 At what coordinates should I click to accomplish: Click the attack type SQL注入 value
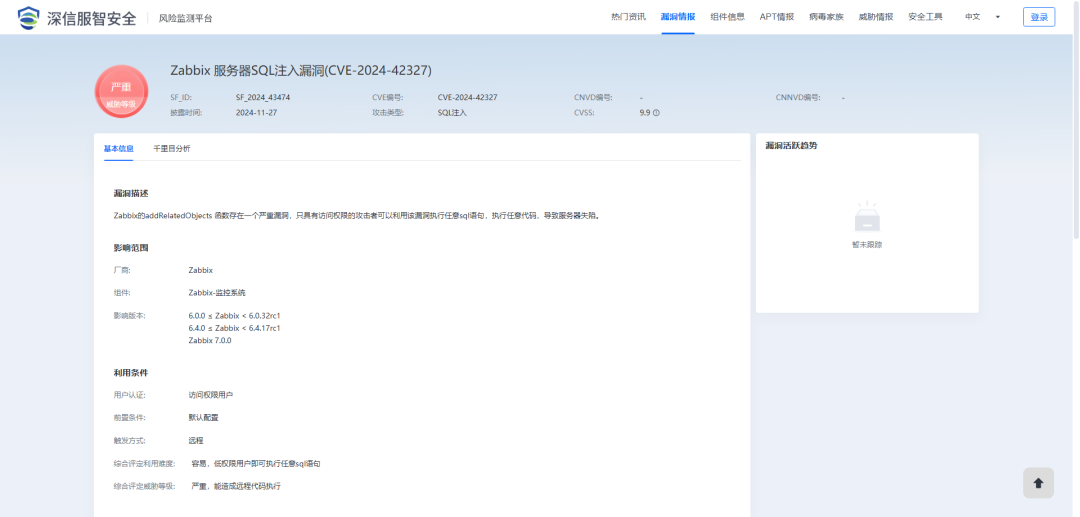point(452,113)
